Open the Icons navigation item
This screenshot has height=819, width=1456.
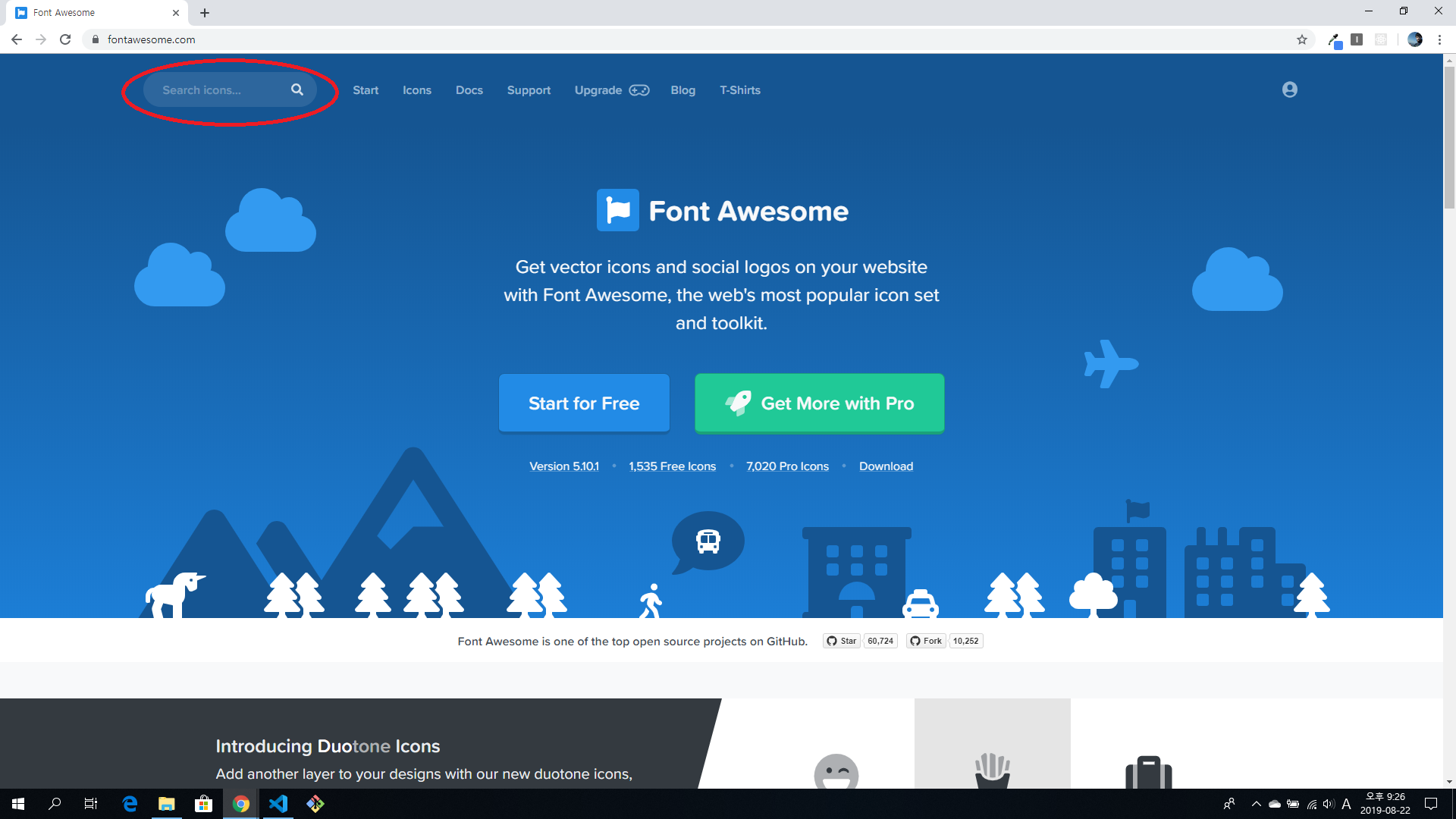tap(416, 90)
